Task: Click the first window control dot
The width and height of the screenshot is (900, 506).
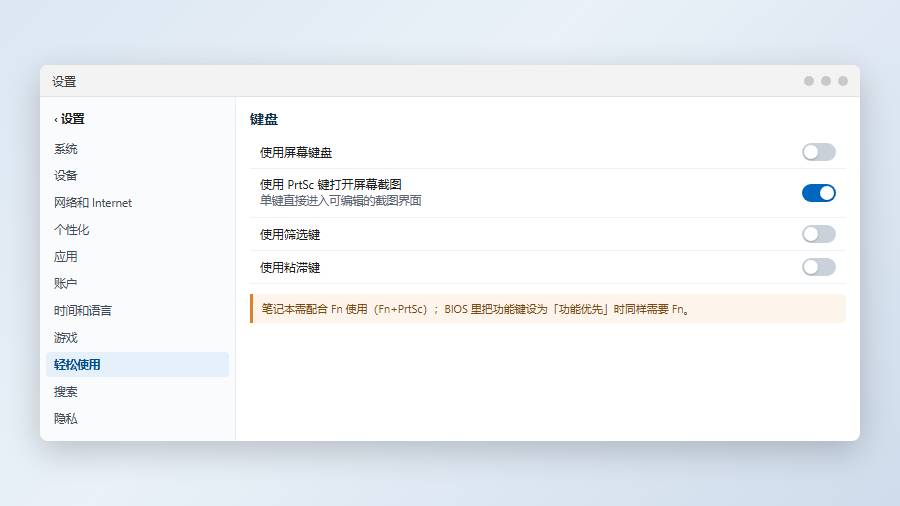Action: click(x=809, y=81)
